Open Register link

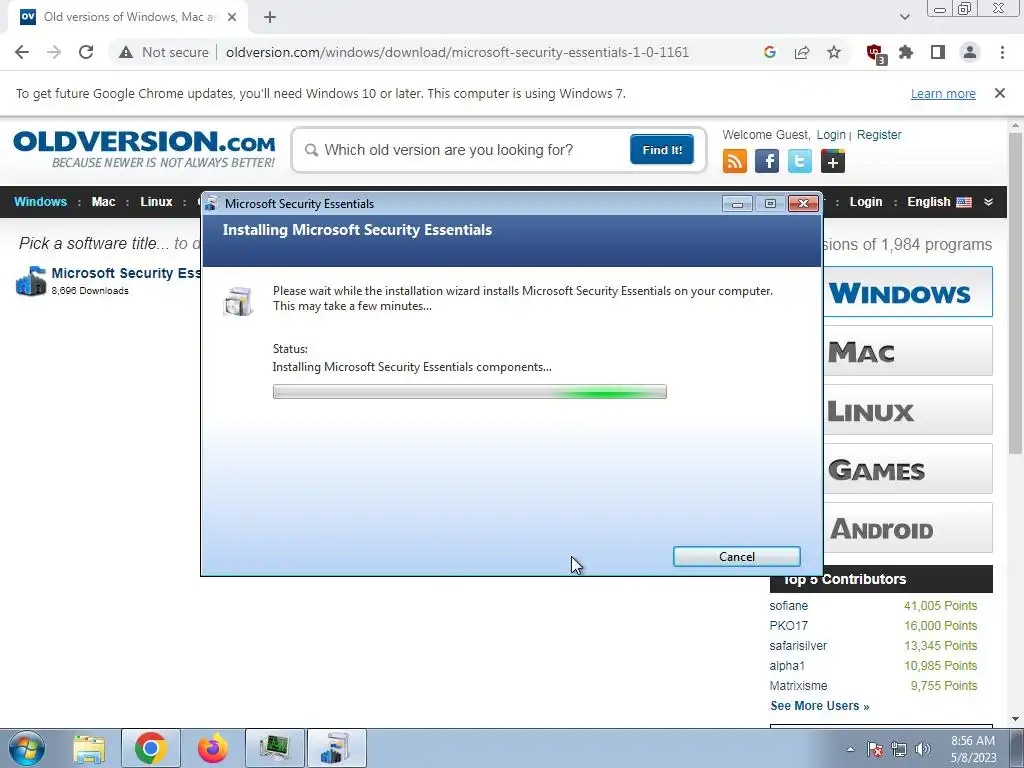[879, 135]
